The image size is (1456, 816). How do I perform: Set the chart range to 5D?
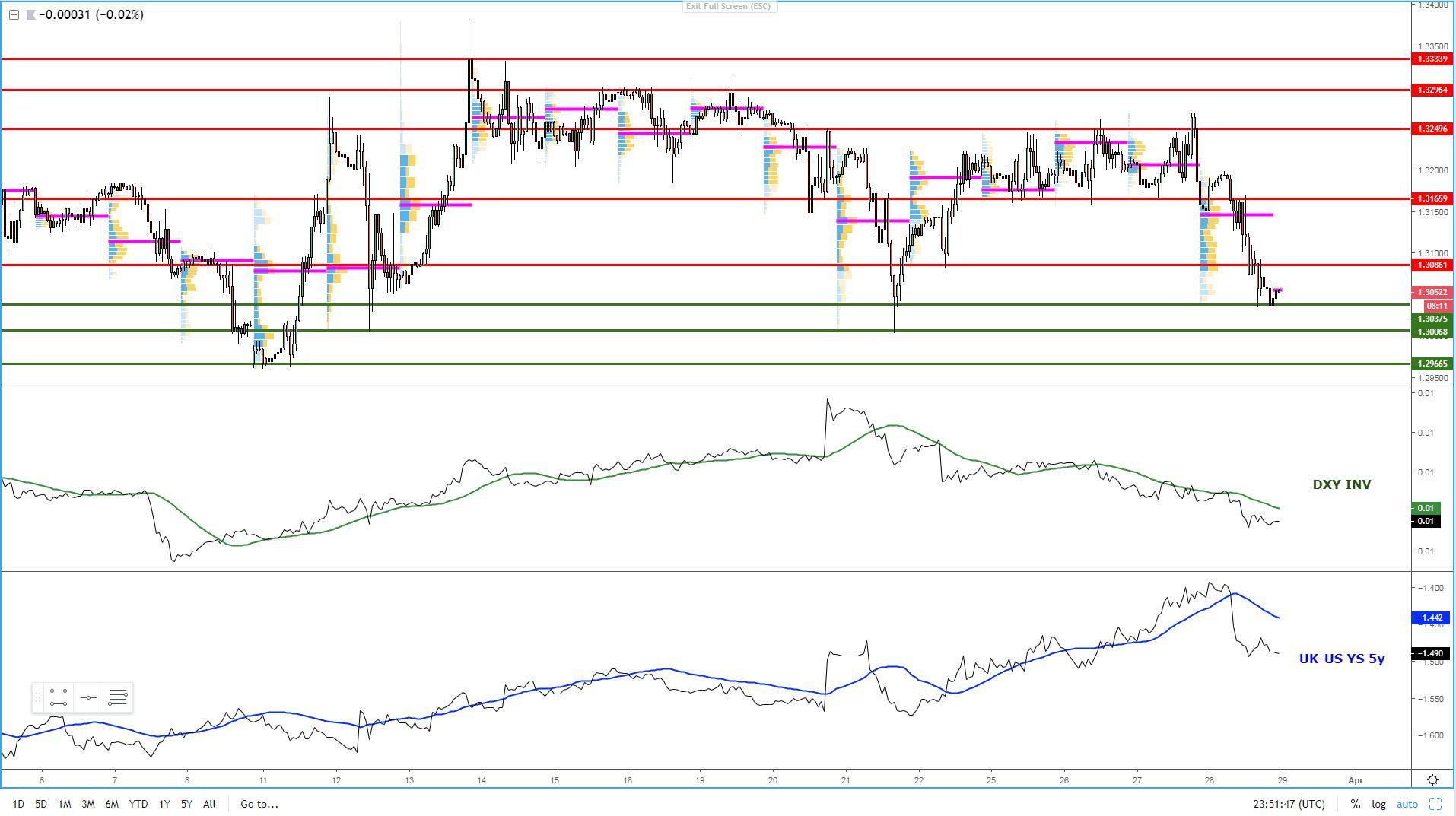[41, 804]
